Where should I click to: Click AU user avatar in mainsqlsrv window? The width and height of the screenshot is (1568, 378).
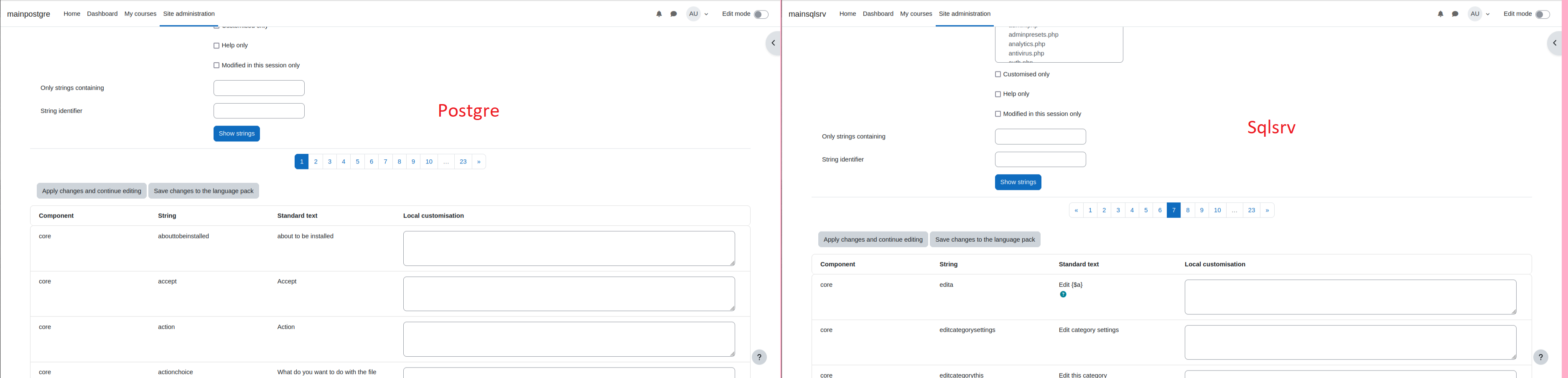(1475, 14)
